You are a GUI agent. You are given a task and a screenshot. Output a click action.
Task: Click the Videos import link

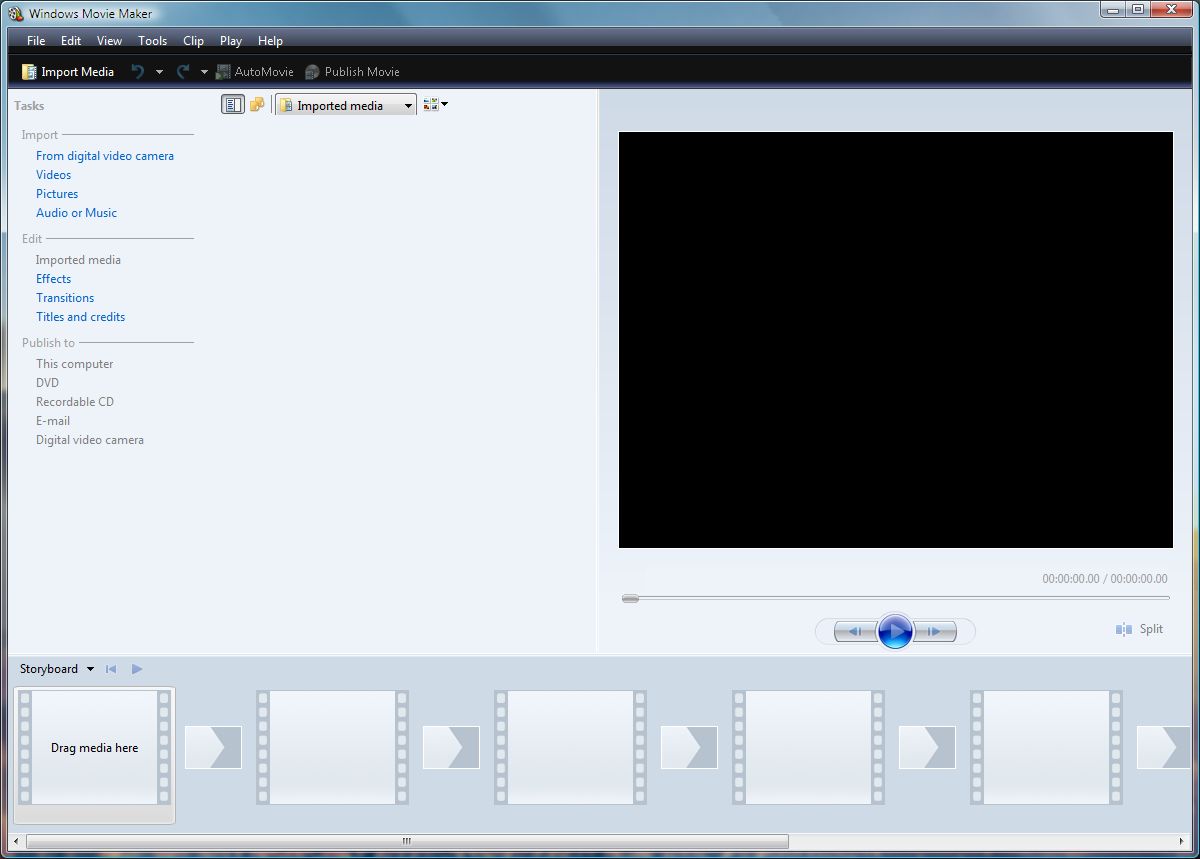pos(54,175)
